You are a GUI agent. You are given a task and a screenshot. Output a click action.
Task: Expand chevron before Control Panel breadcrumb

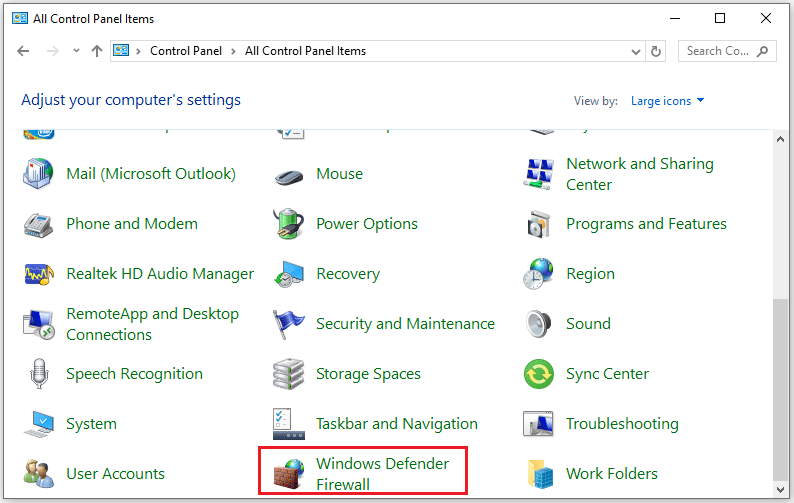pyautogui.click(x=138, y=51)
